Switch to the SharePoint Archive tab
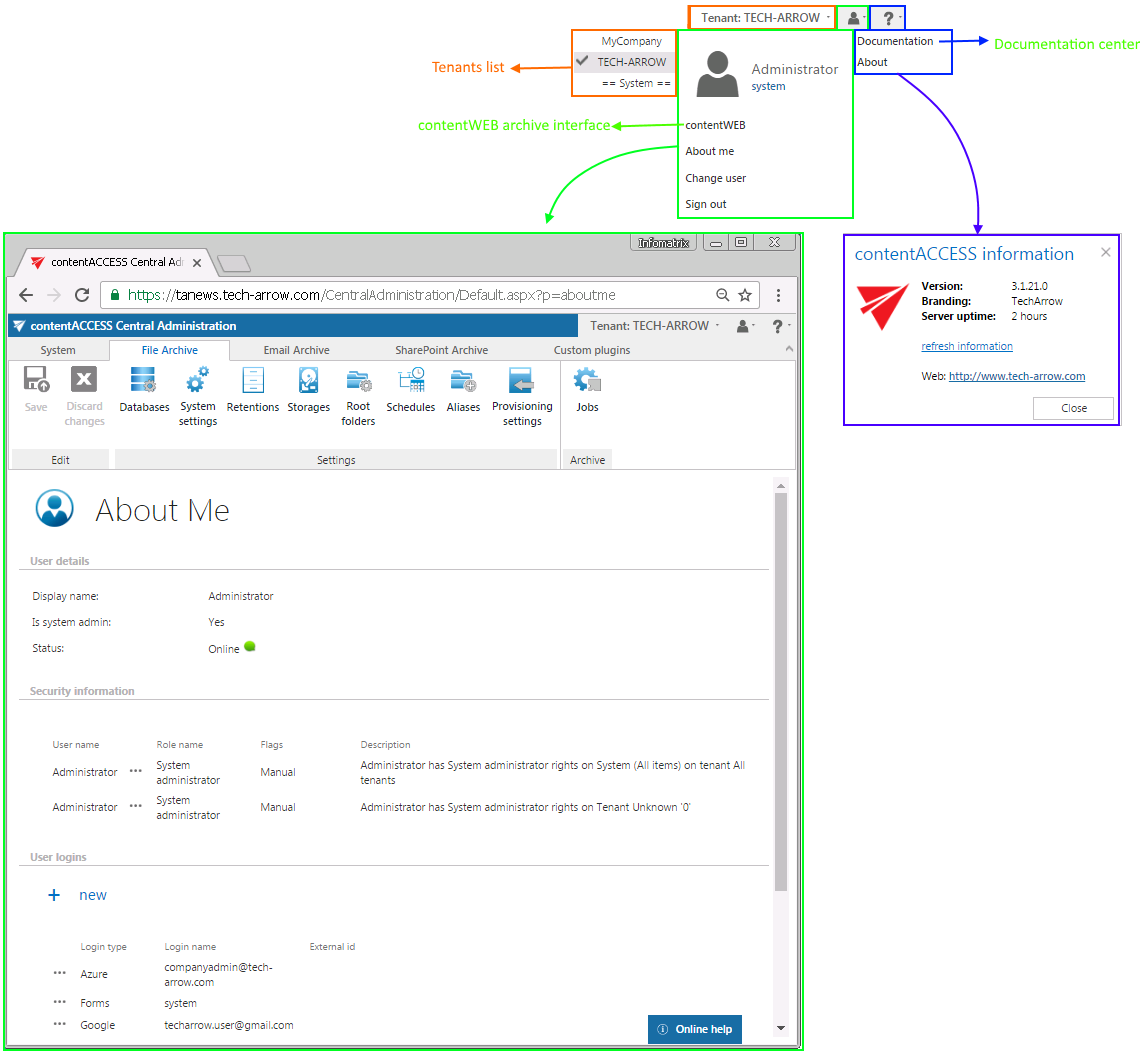 (x=442, y=351)
